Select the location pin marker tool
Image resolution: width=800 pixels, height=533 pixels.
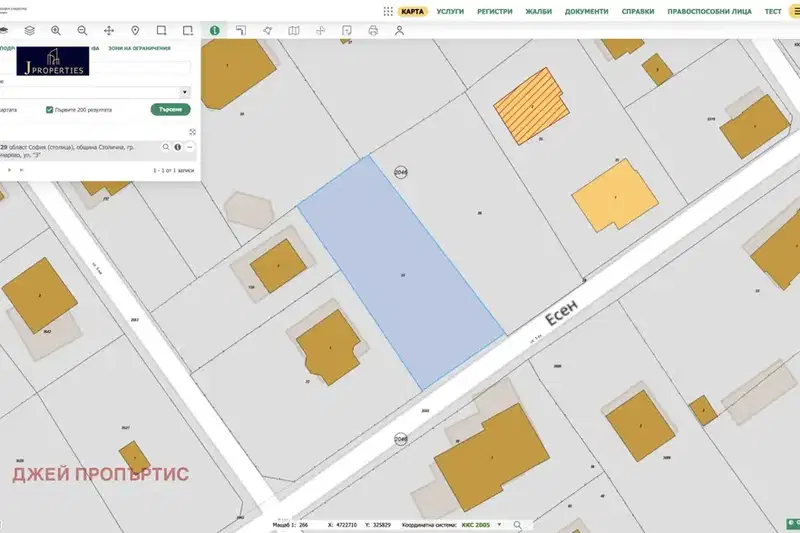135,31
